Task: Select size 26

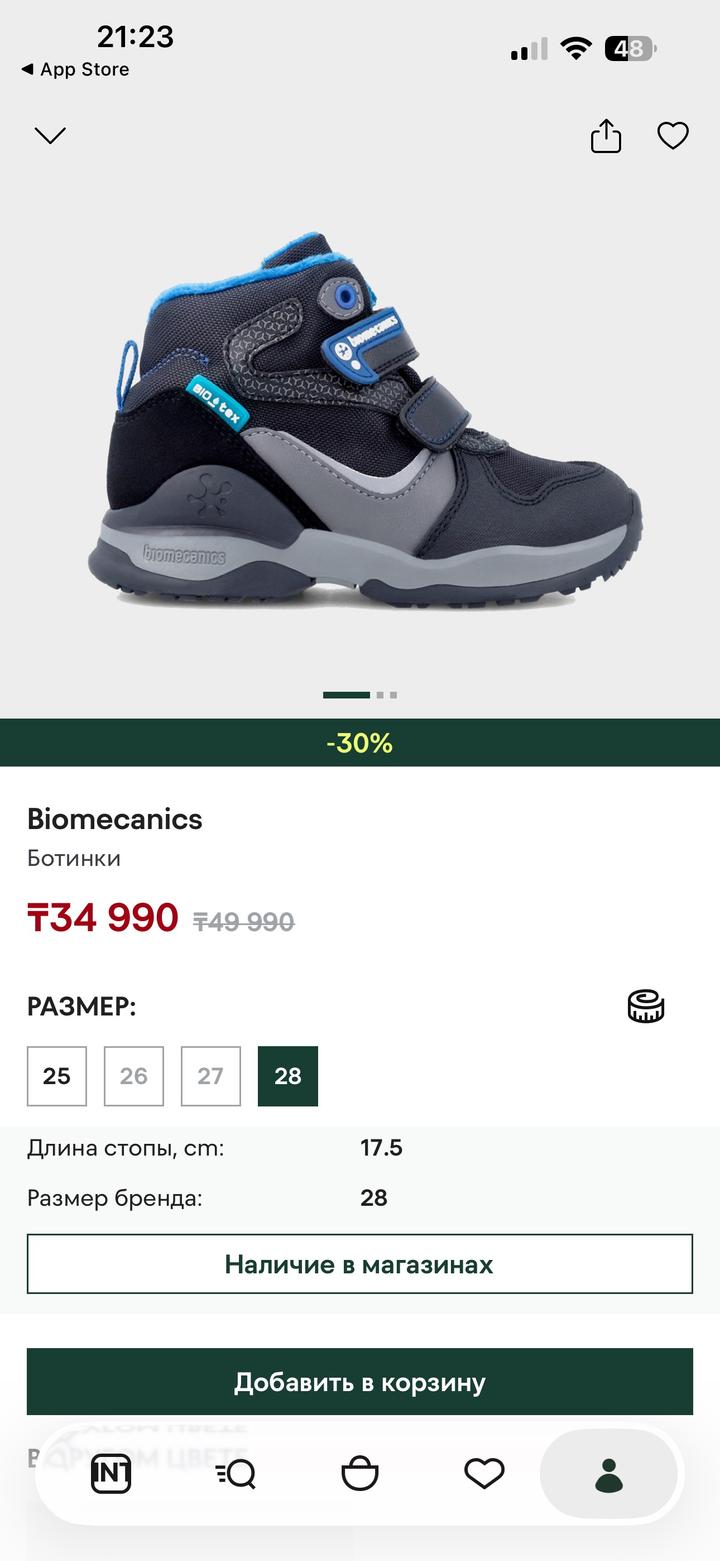Action: [134, 1076]
